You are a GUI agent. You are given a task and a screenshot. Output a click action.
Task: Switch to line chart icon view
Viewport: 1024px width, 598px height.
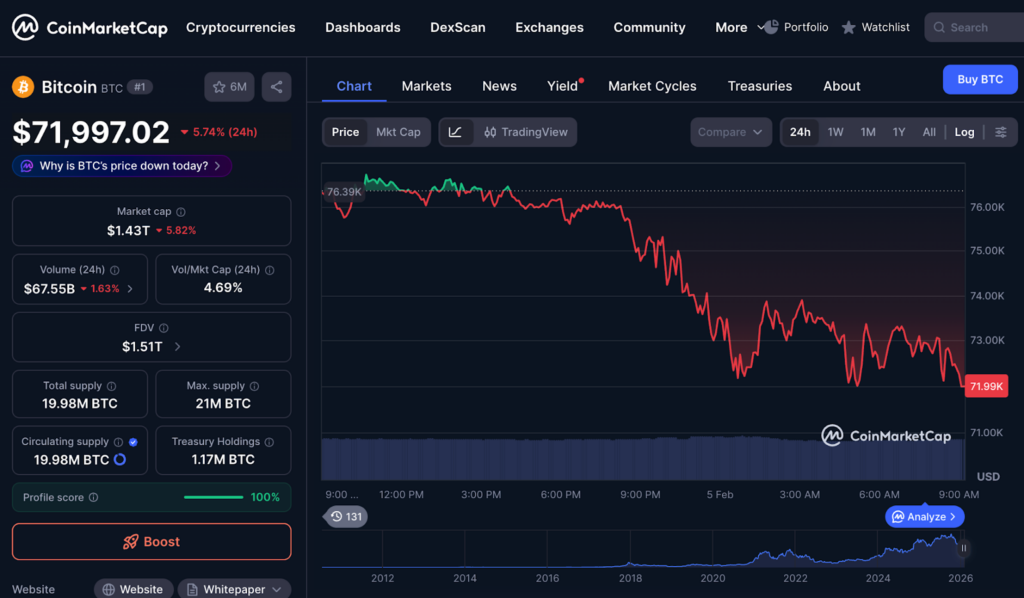click(x=455, y=132)
